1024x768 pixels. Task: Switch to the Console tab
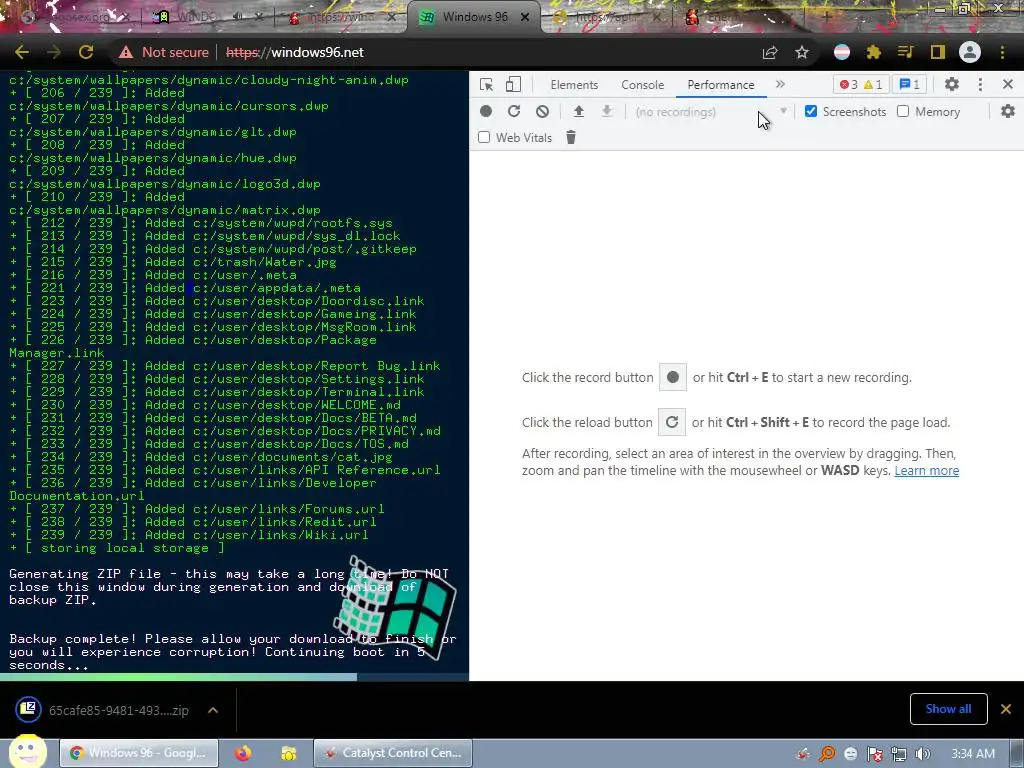[643, 85]
